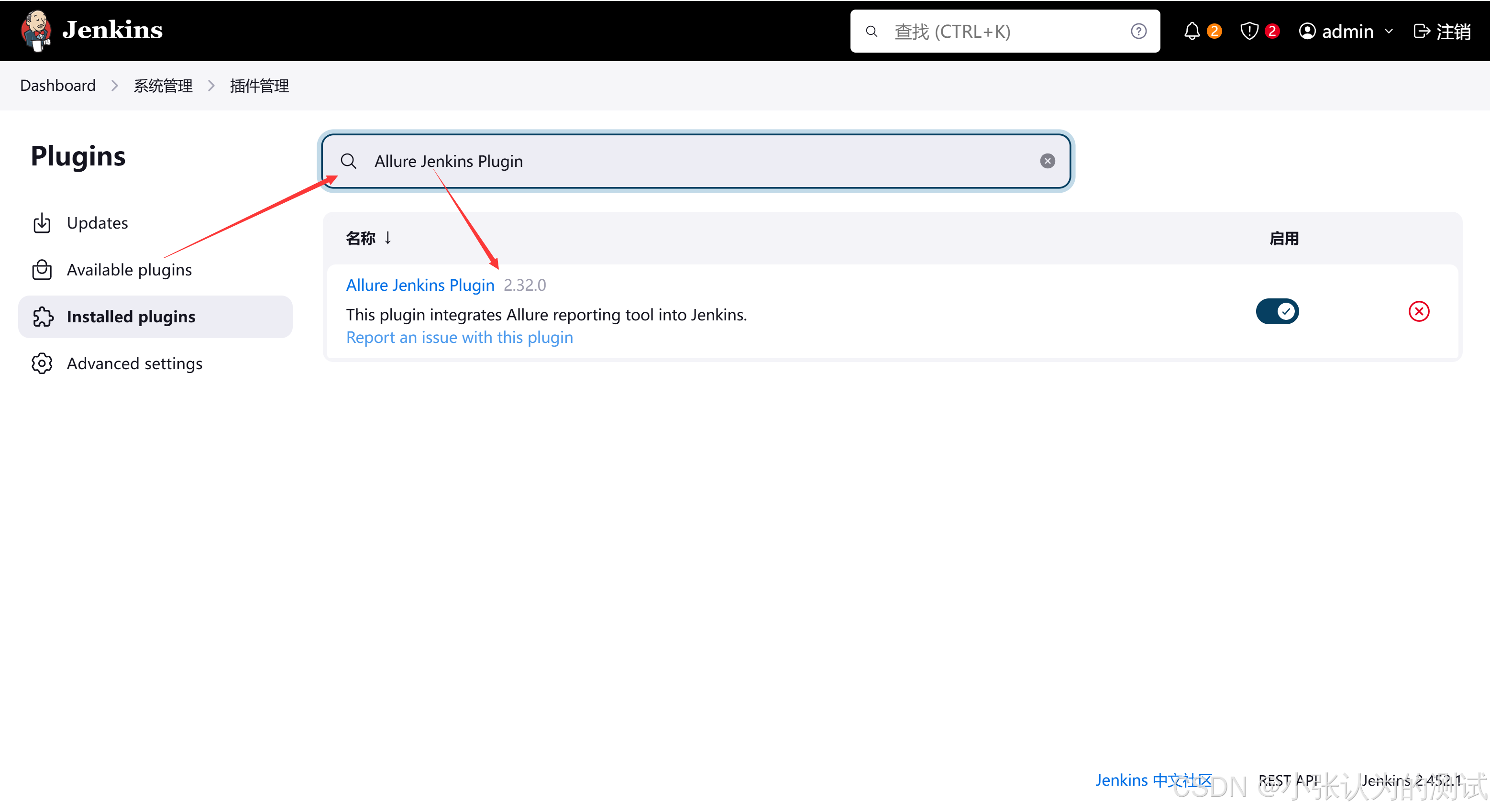This screenshot has width=1490, height=812.
Task: Click Report an issue with this plugin
Action: [459, 337]
